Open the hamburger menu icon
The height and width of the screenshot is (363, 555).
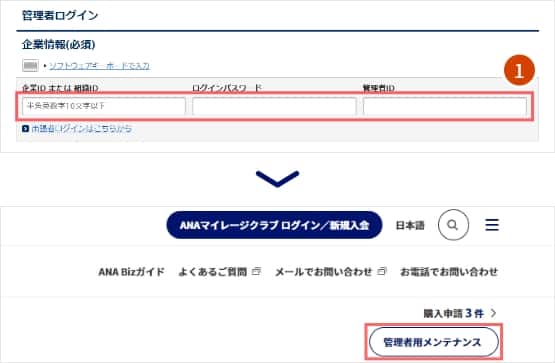492,225
